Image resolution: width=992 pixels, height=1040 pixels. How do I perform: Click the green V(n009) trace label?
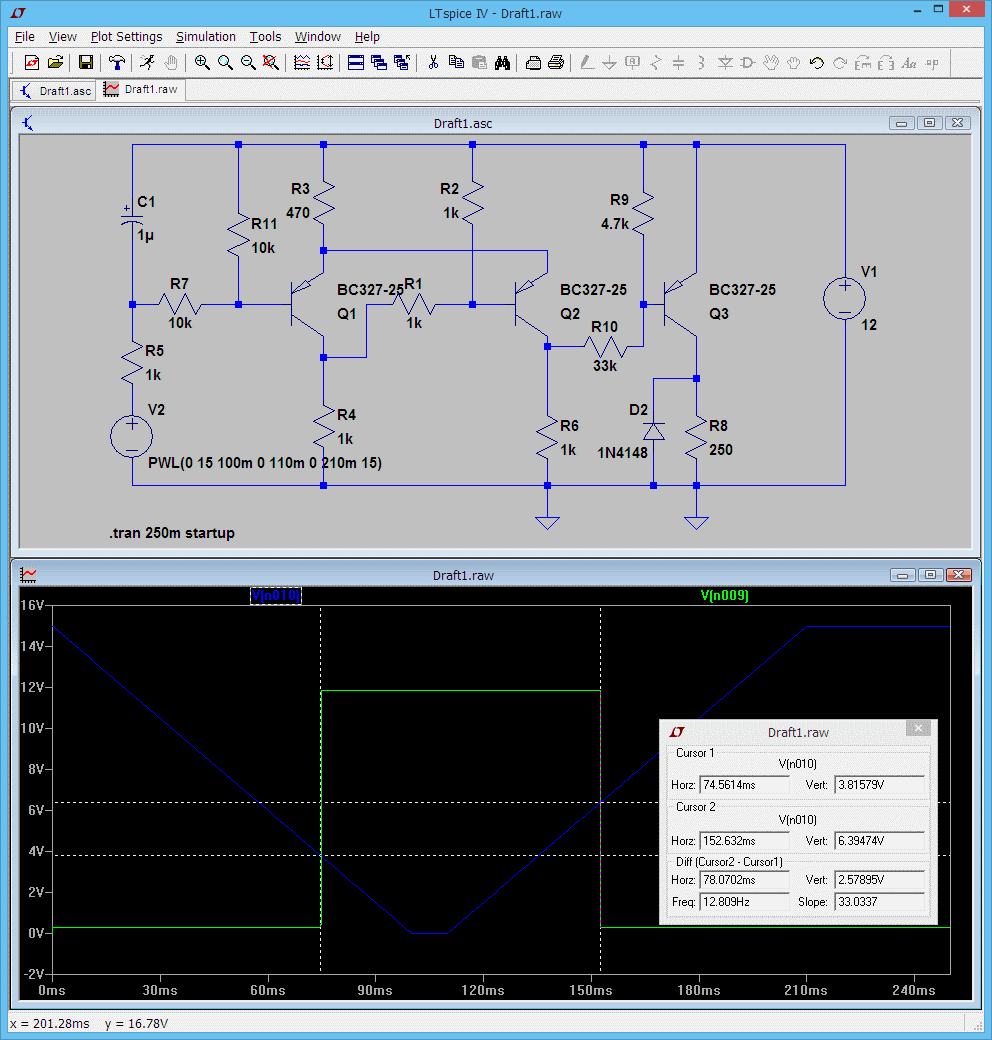[725, 595]
